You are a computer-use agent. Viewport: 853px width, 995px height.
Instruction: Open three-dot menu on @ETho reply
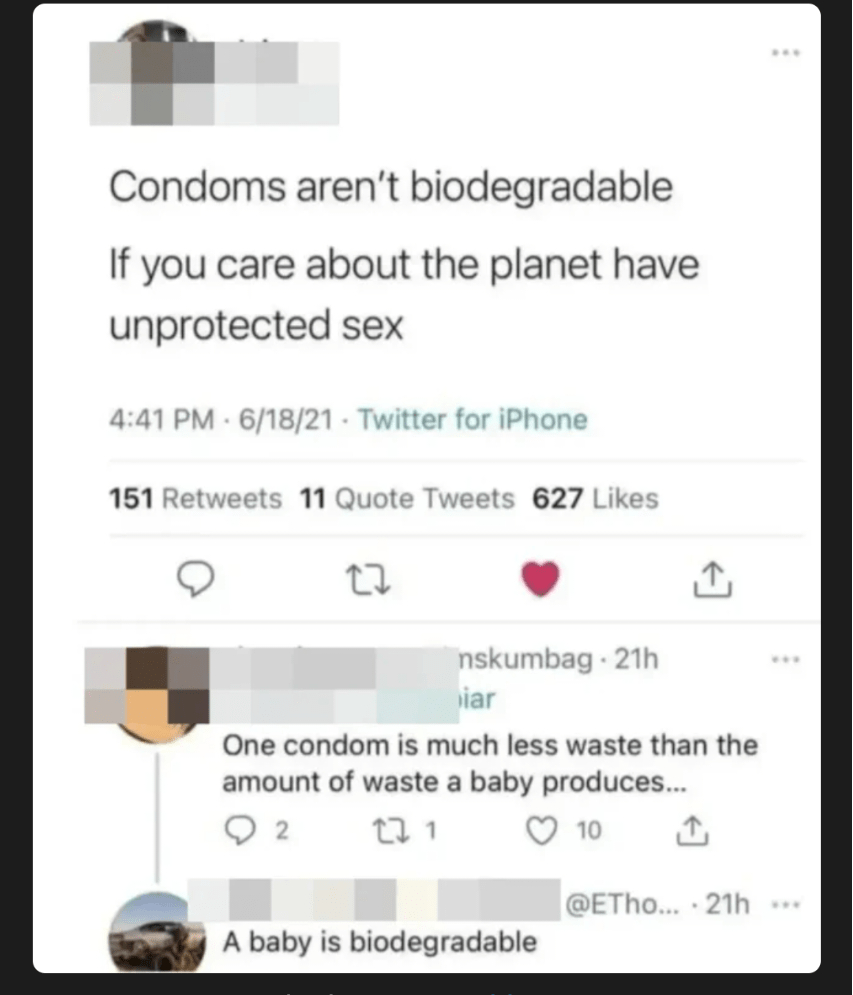click(x=787, y=904)
